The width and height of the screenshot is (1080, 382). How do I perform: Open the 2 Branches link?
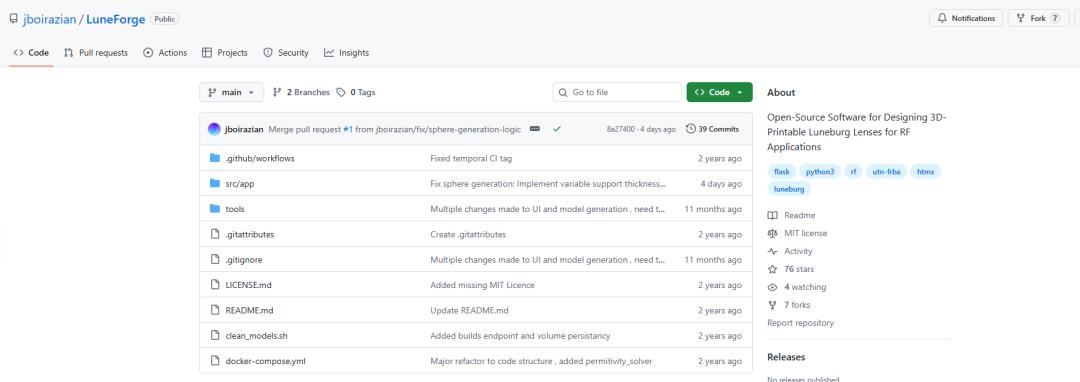[x=301, y=92]
